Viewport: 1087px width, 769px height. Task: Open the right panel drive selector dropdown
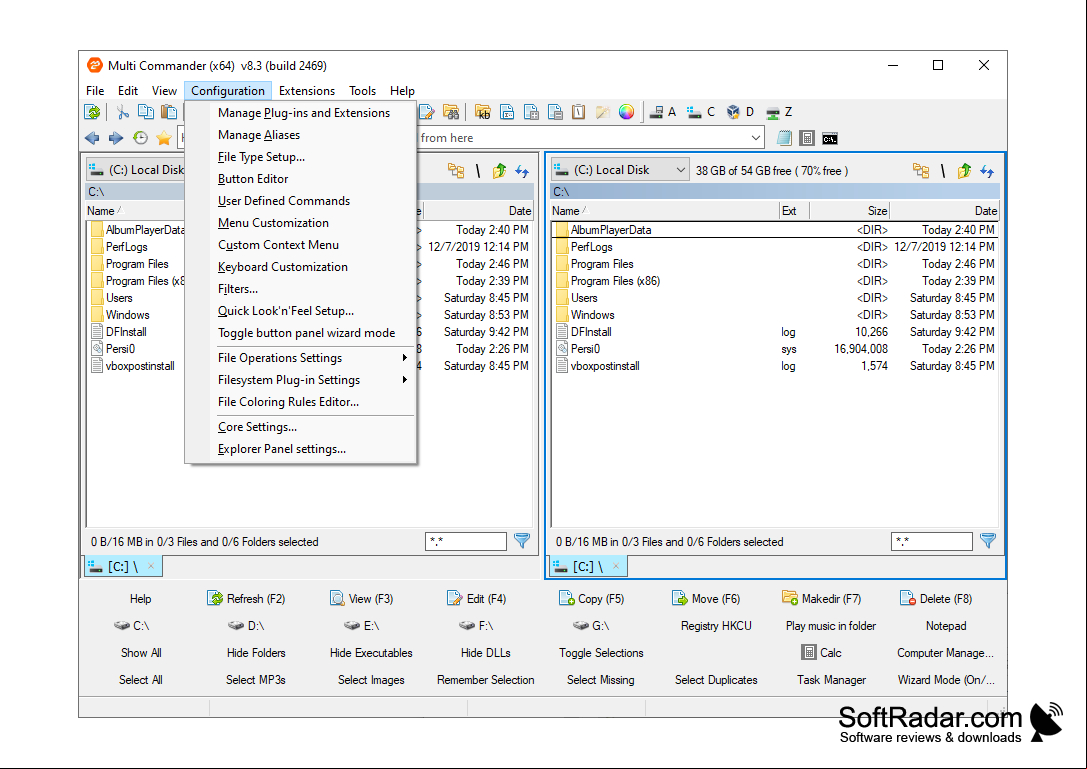coord(620,170)
